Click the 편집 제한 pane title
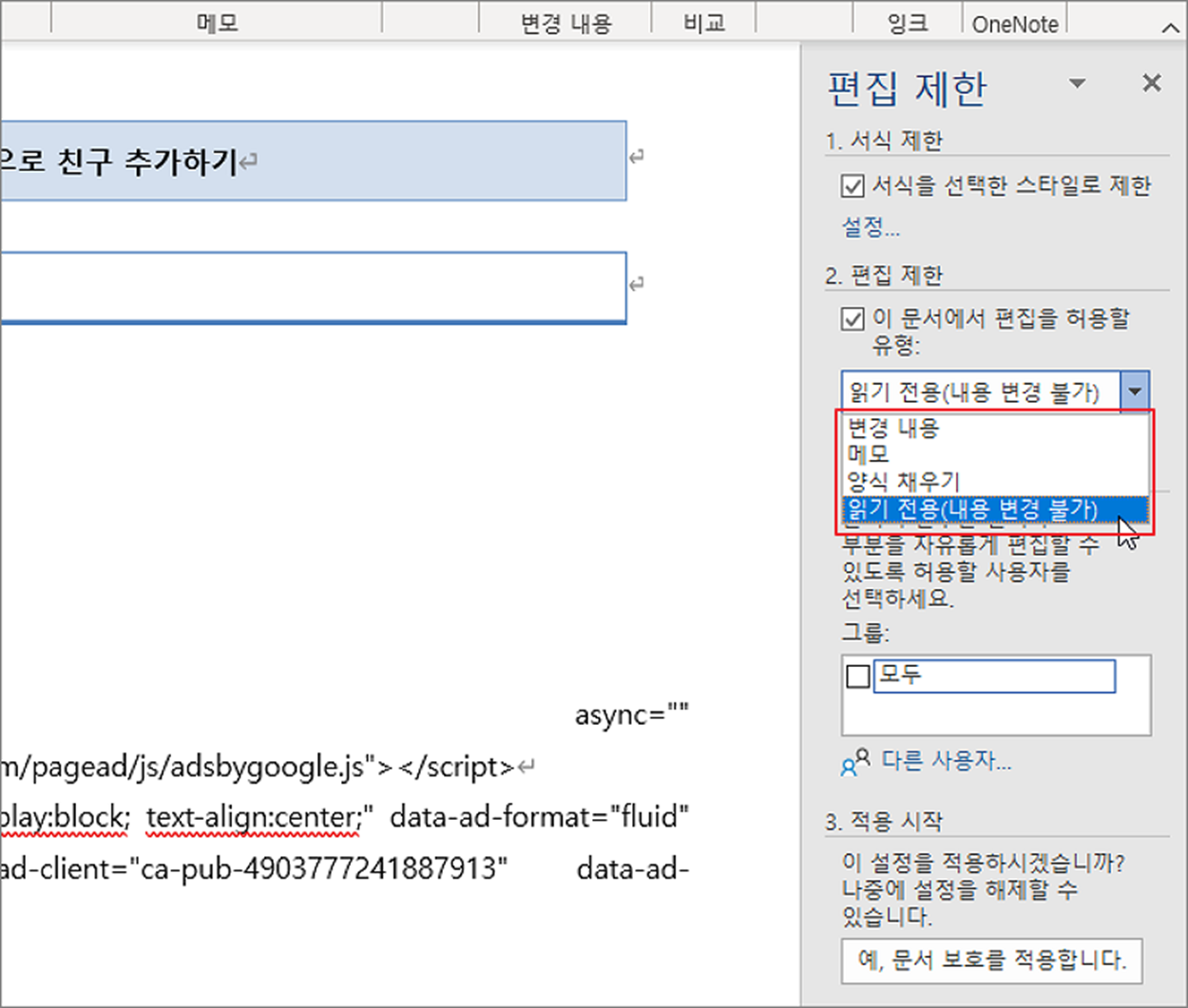The width and height of the screenshot is (1188, 1008). tap(907, 88)
